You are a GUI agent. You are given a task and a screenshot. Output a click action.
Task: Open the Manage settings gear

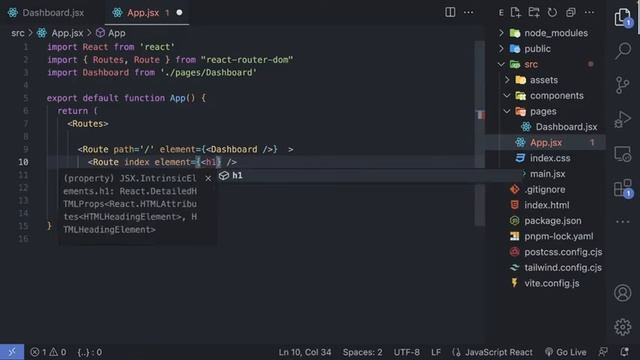622,327
